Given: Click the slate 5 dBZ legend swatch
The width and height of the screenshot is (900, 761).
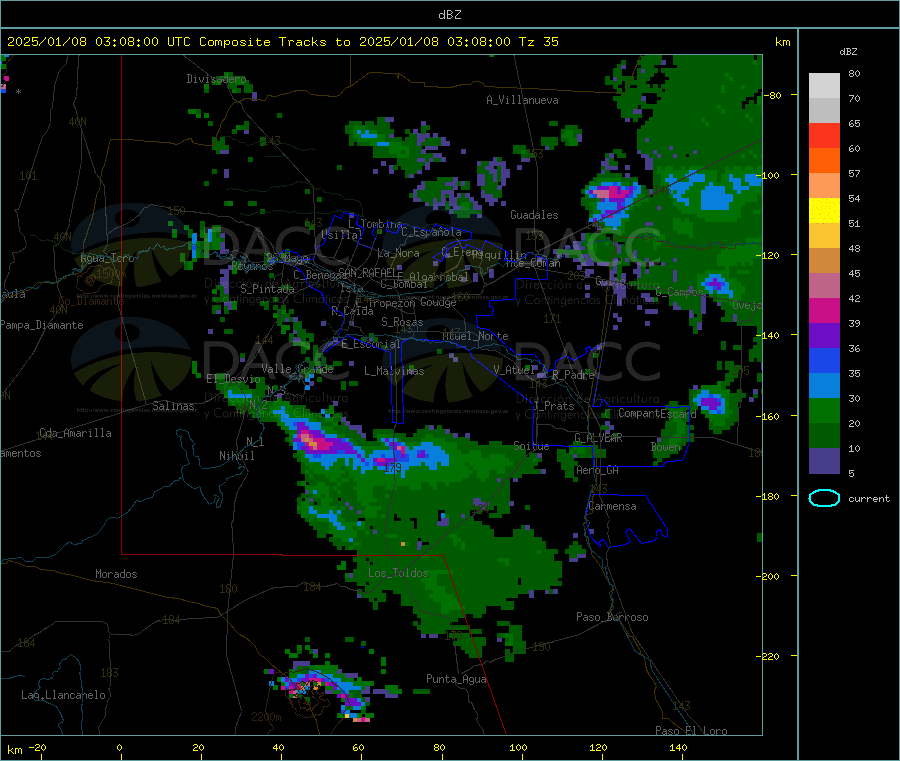Looking at the screenshot, I should tap(824, 461).
